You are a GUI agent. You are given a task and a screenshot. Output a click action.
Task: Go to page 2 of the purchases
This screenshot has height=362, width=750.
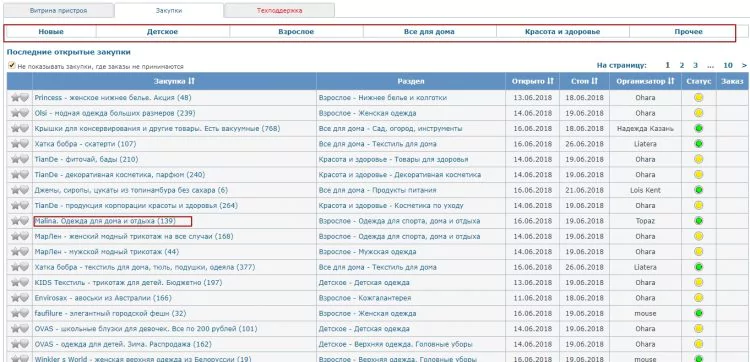tap(682, 66)
